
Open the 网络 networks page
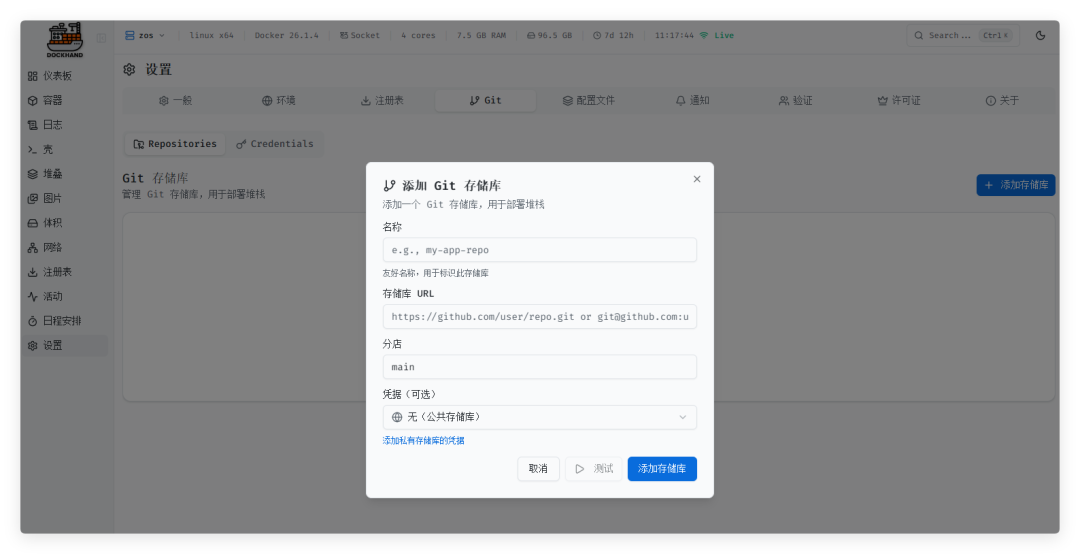point(64,247)
